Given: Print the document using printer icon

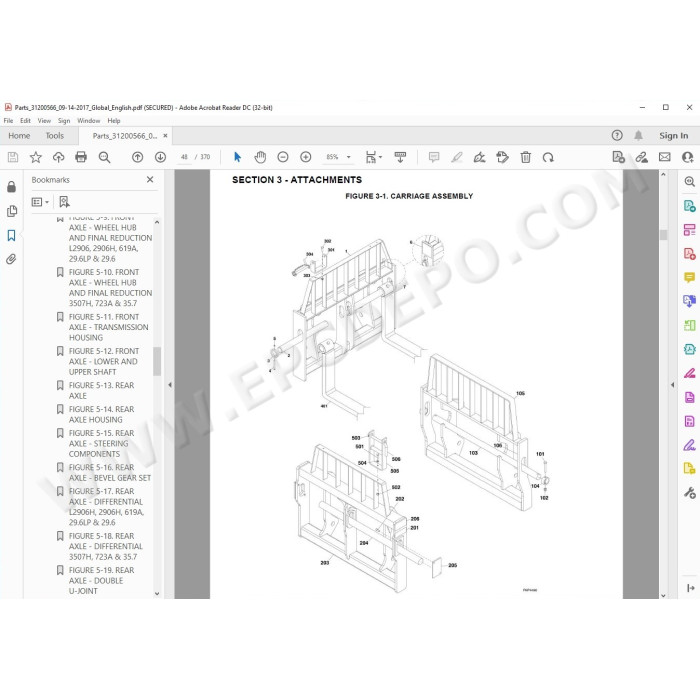Looking at the screenshot, I should (x=81, y=157).
